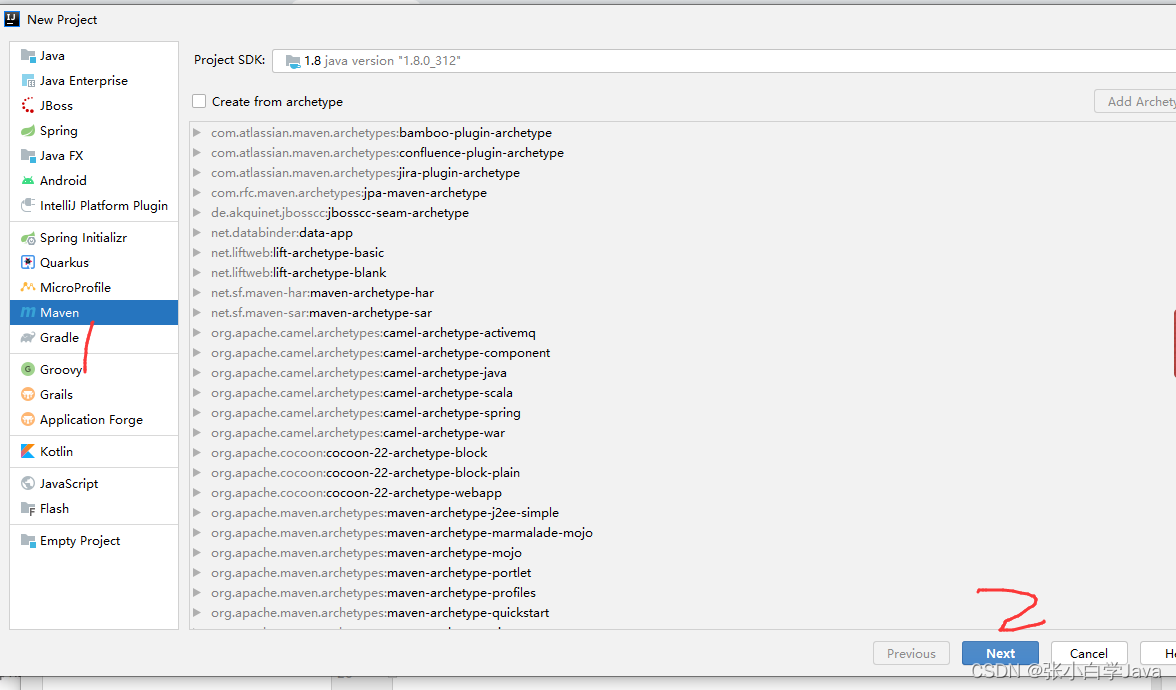The width and height of the screenshot is (1176, 690).
Task: Click the Quarkus icon
Action: click(x=28, y=262)
